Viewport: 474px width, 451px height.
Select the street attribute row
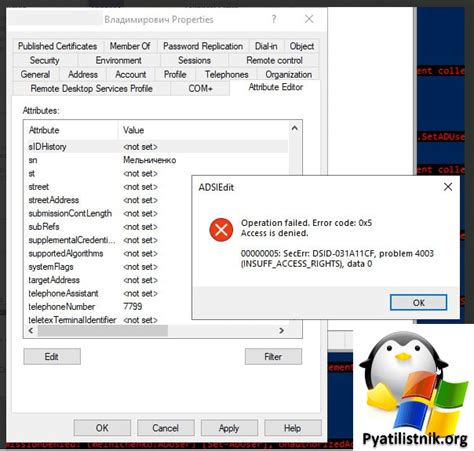click(108, 187)
